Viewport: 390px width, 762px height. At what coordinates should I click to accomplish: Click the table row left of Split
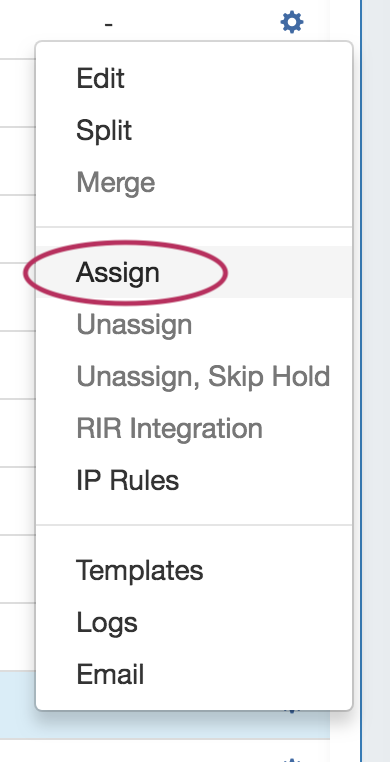tap(17, 160)
